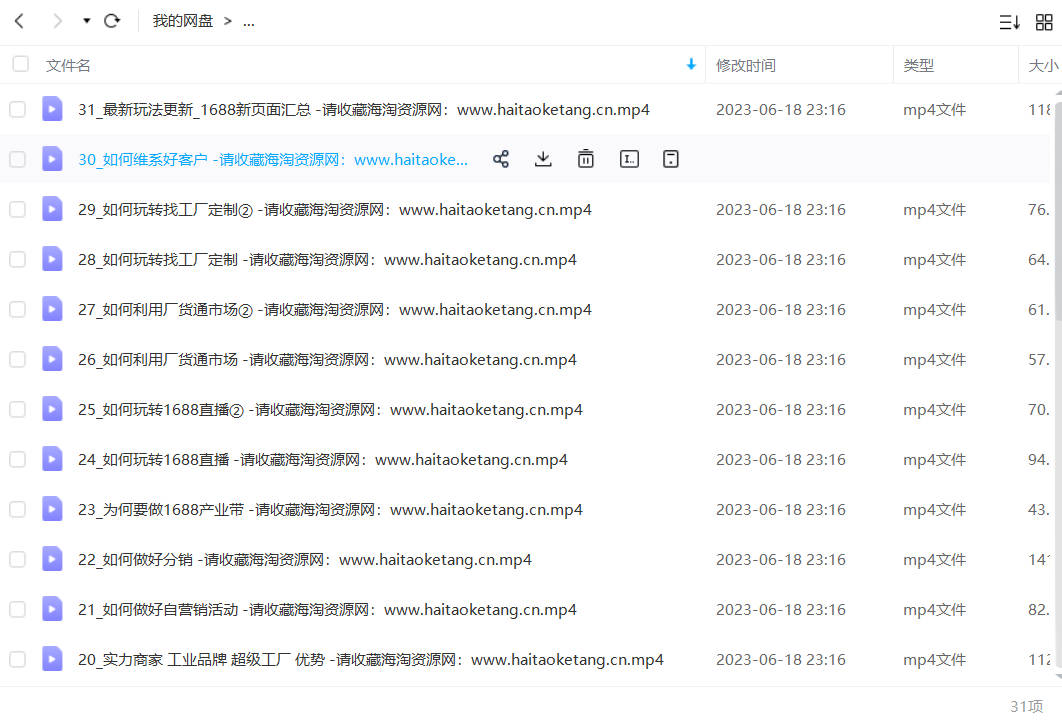Viewport: 1062px width, 727px height.
Task: Click video icon of 30_如何维系好客户 file
Action: (52, 159)
